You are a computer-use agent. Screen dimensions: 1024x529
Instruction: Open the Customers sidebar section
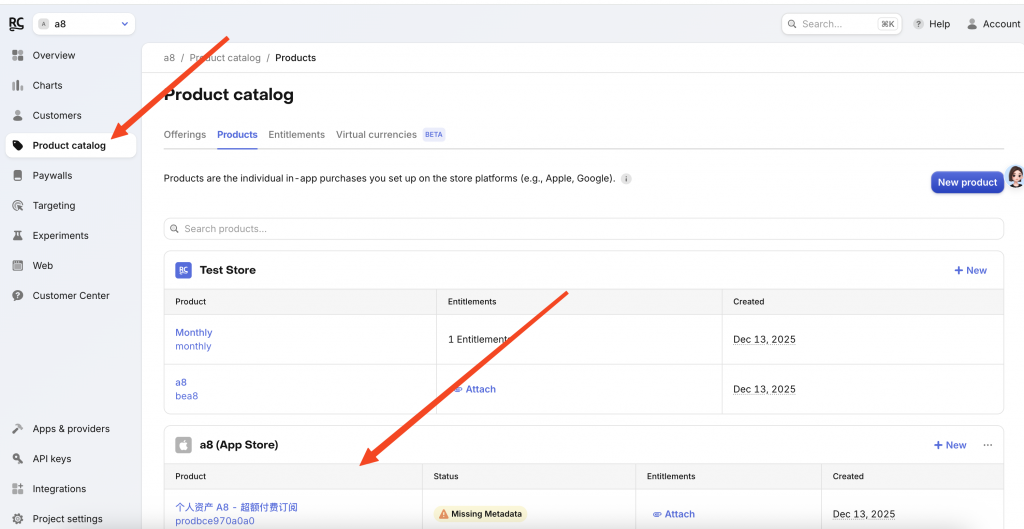pos(57,115)
